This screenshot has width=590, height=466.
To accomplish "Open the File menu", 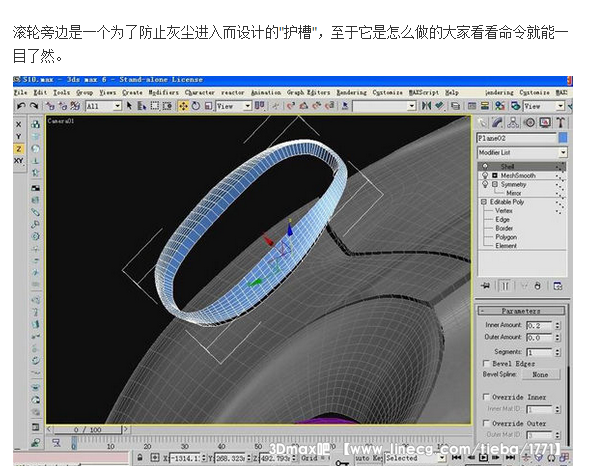I will (20, 92).
